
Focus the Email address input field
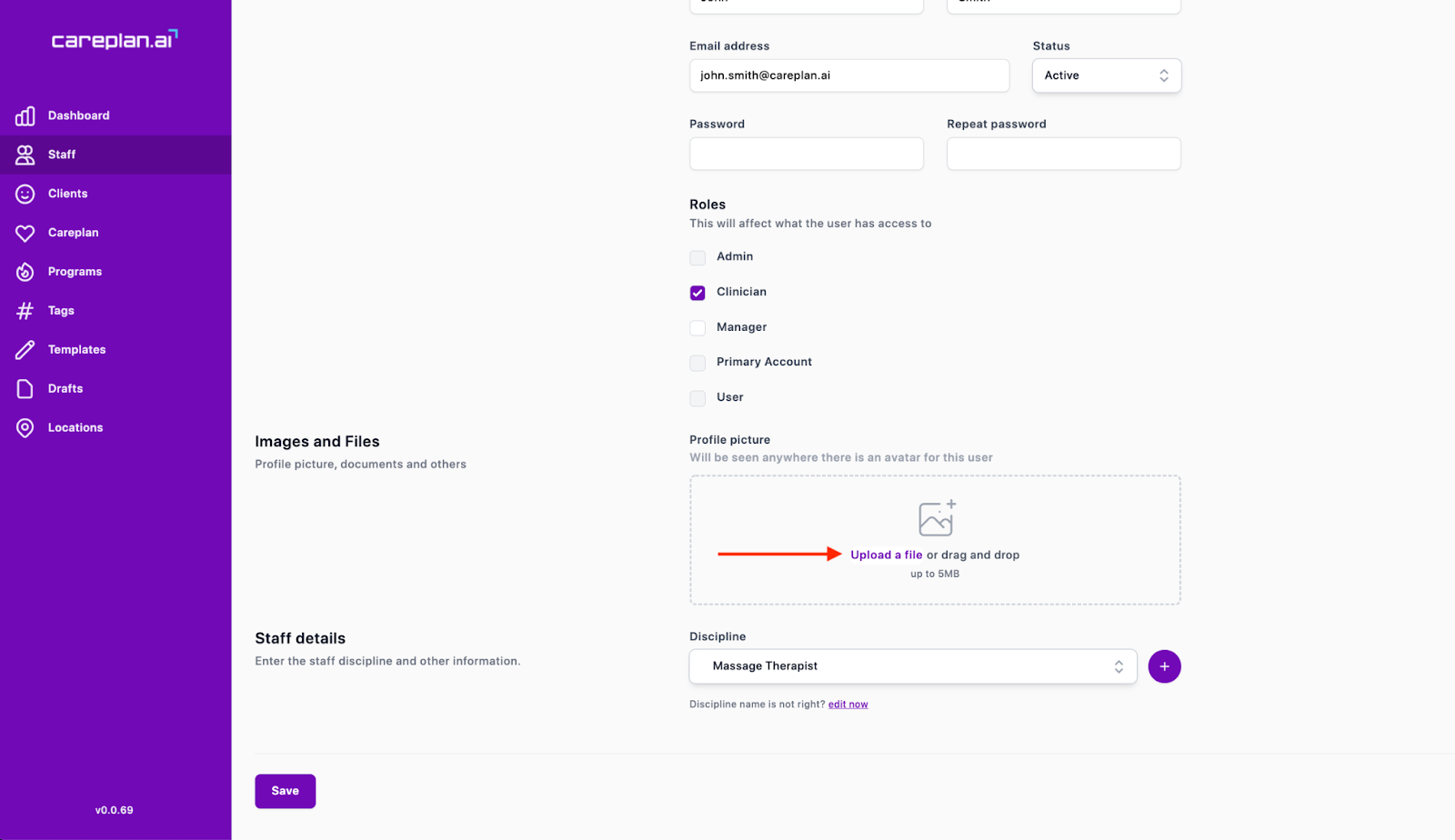tap(848, 75)
